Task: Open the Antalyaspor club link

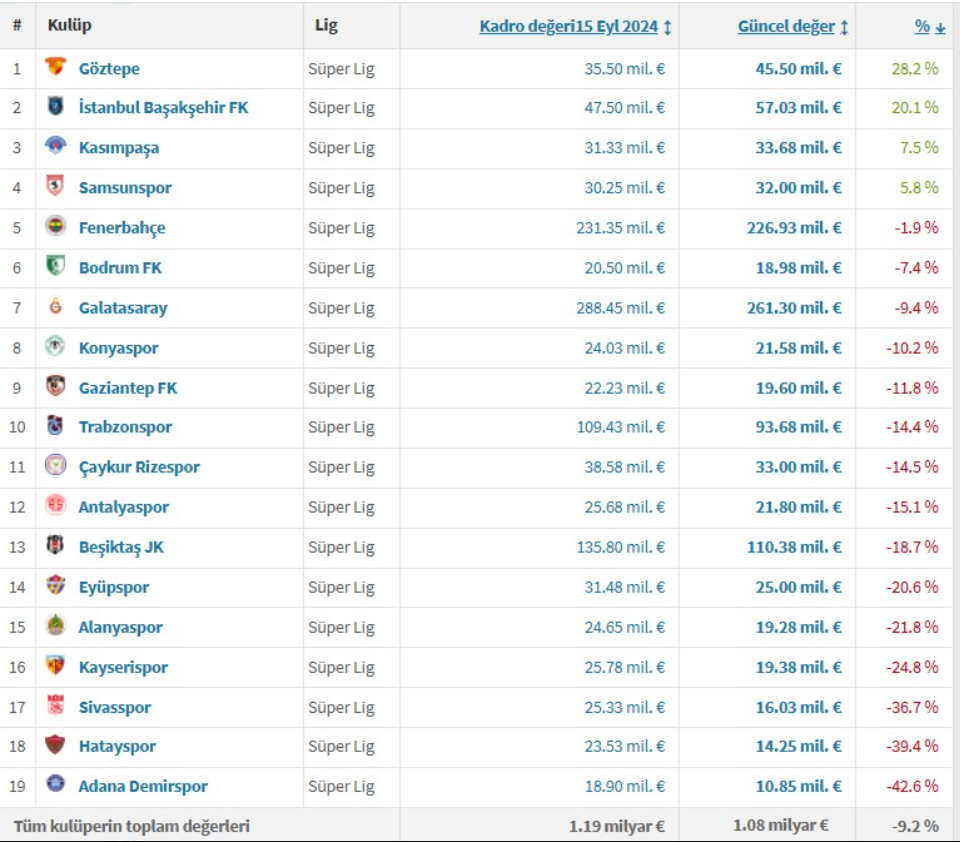Action: pos(124,508)
